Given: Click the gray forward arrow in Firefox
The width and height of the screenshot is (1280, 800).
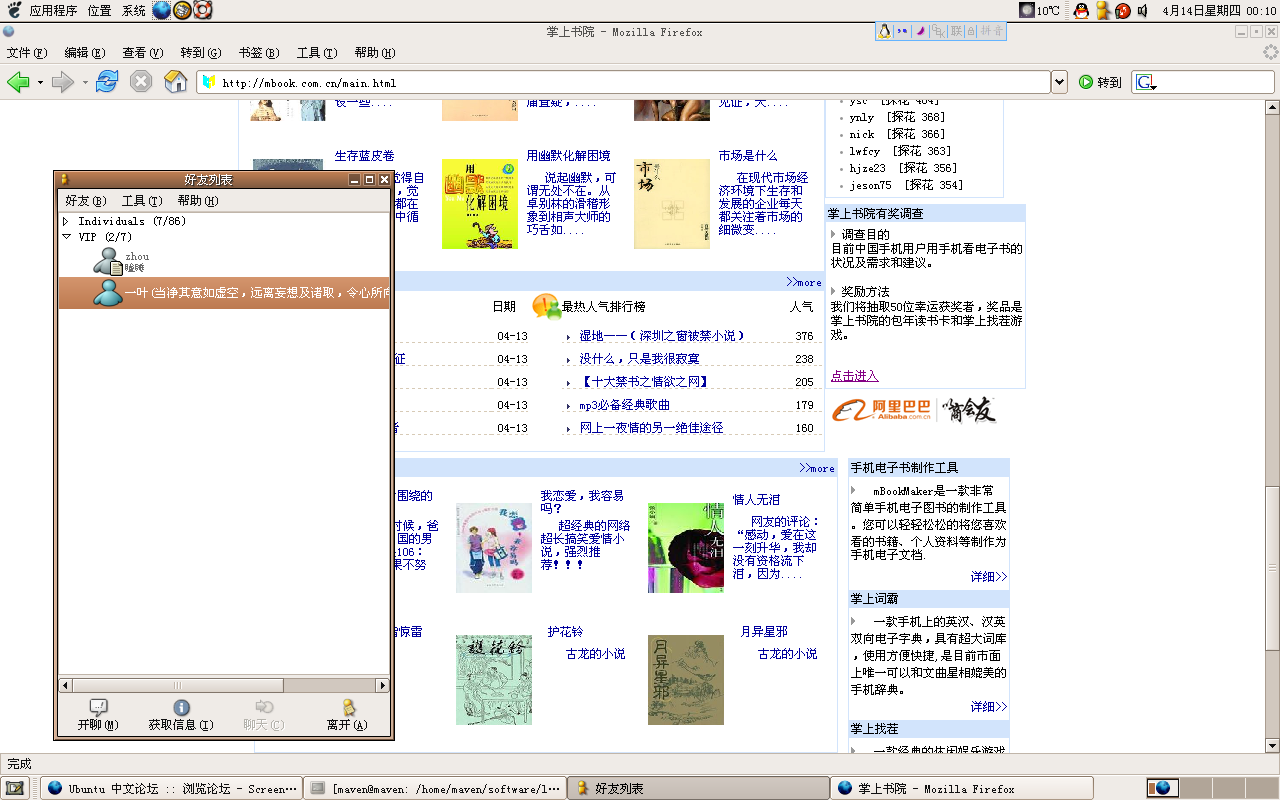Looking at the screenshot, I should click(63, 83).
